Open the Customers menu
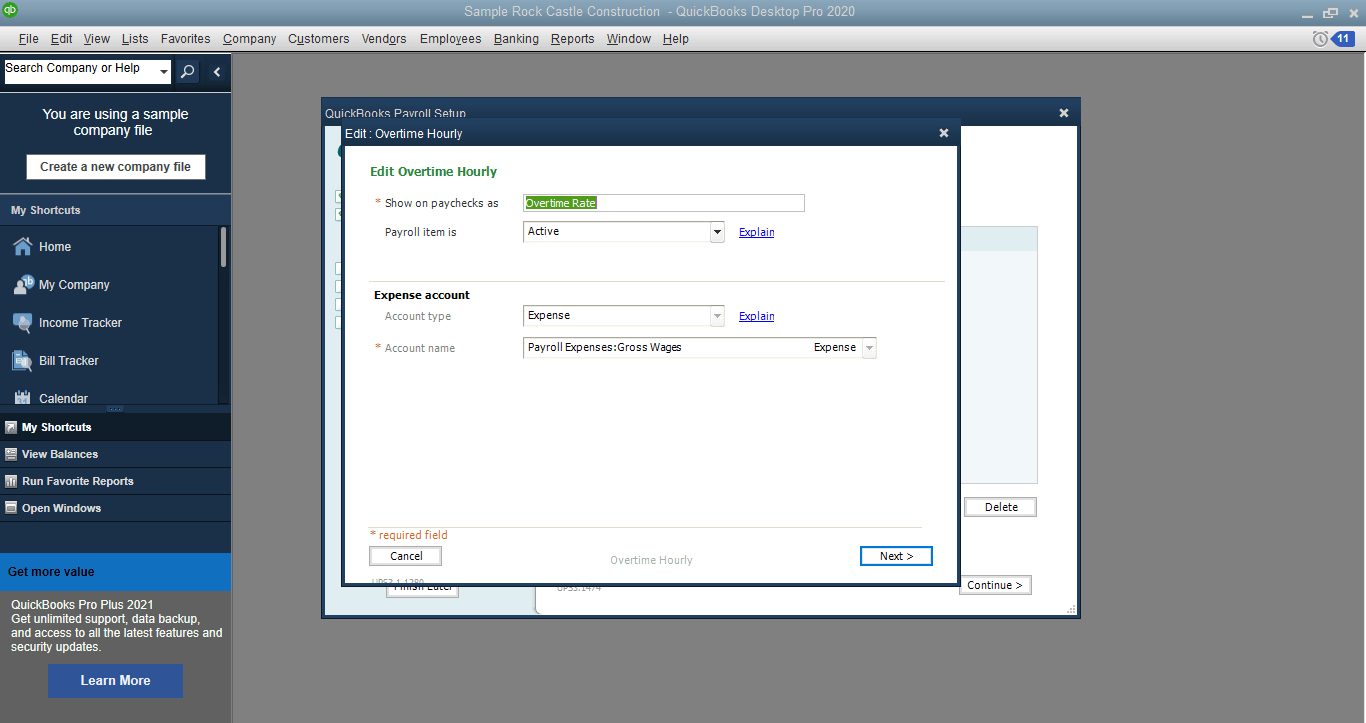Screen dimensions: 1366x723 (319, 39)
